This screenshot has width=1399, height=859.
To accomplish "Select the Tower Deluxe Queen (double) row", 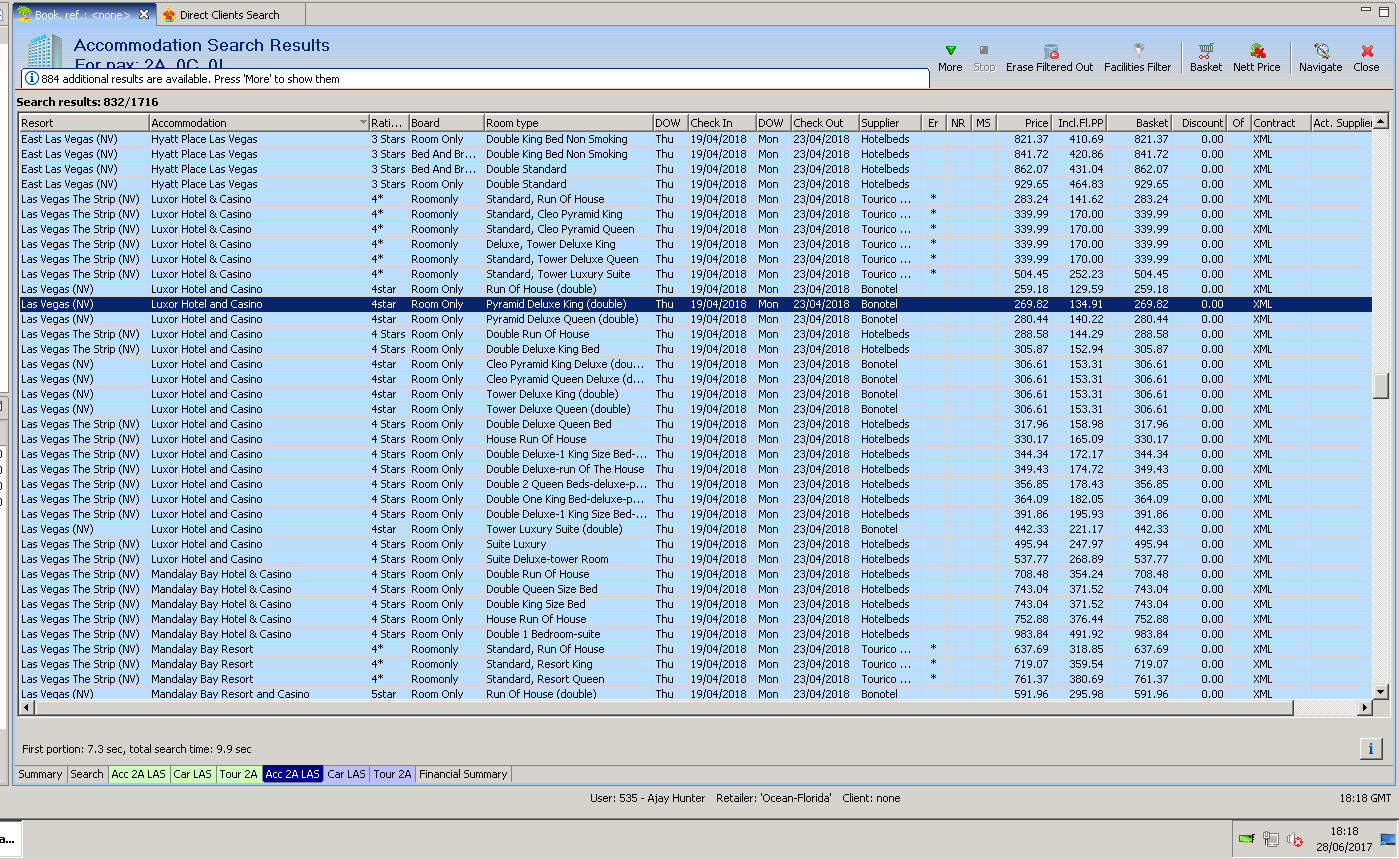I will [x=695, y=409].
